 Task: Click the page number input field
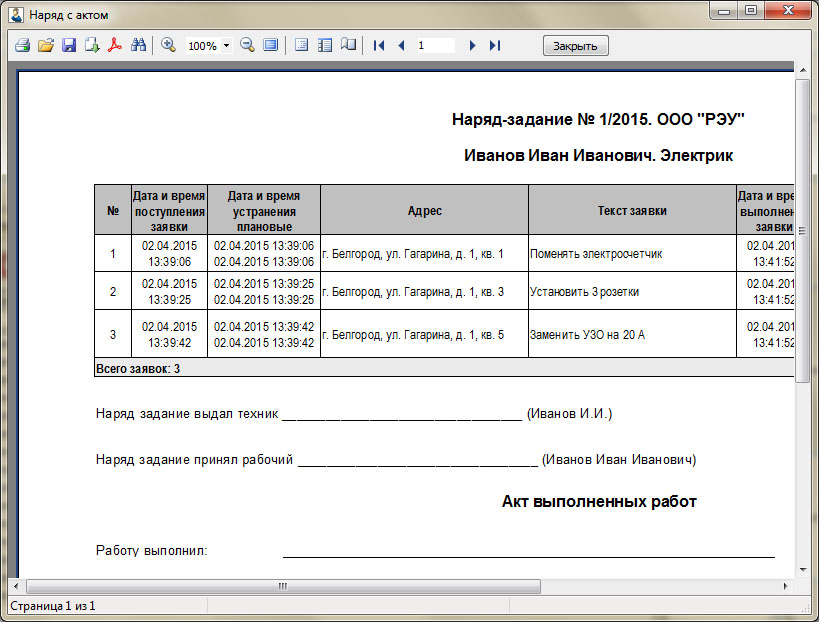click(x=436, y=46)
